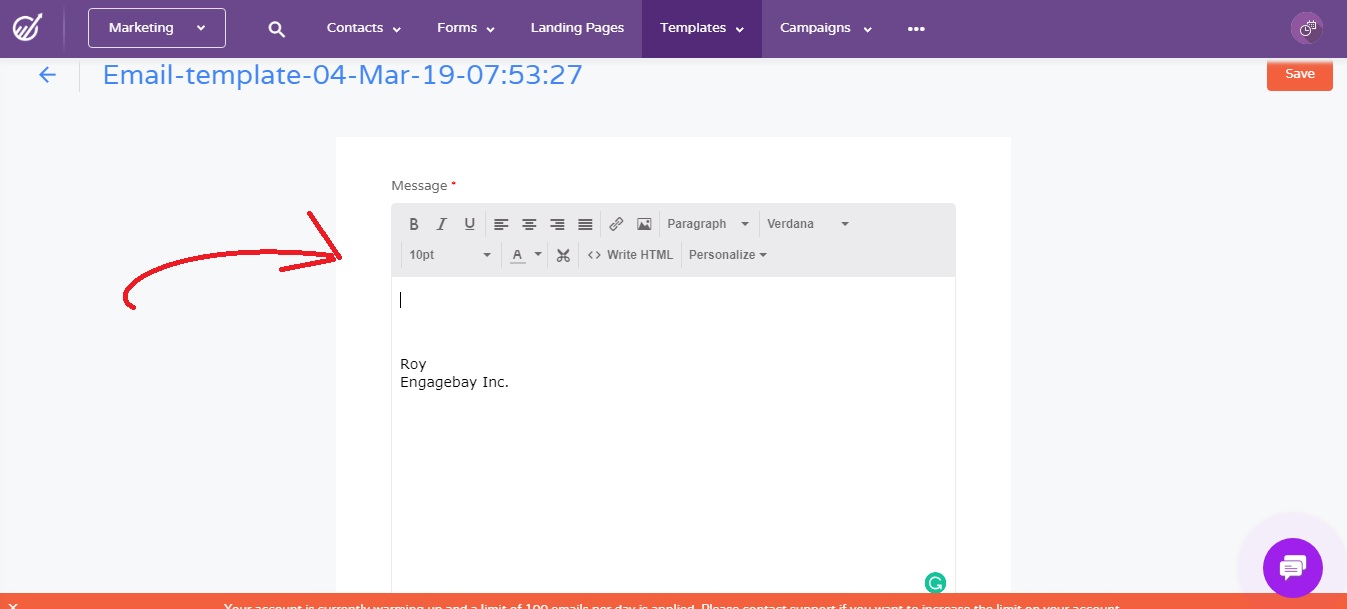Align message text to the left
Screen dimensions: 1347x609
pyautogui.click(x=501, y=224)
